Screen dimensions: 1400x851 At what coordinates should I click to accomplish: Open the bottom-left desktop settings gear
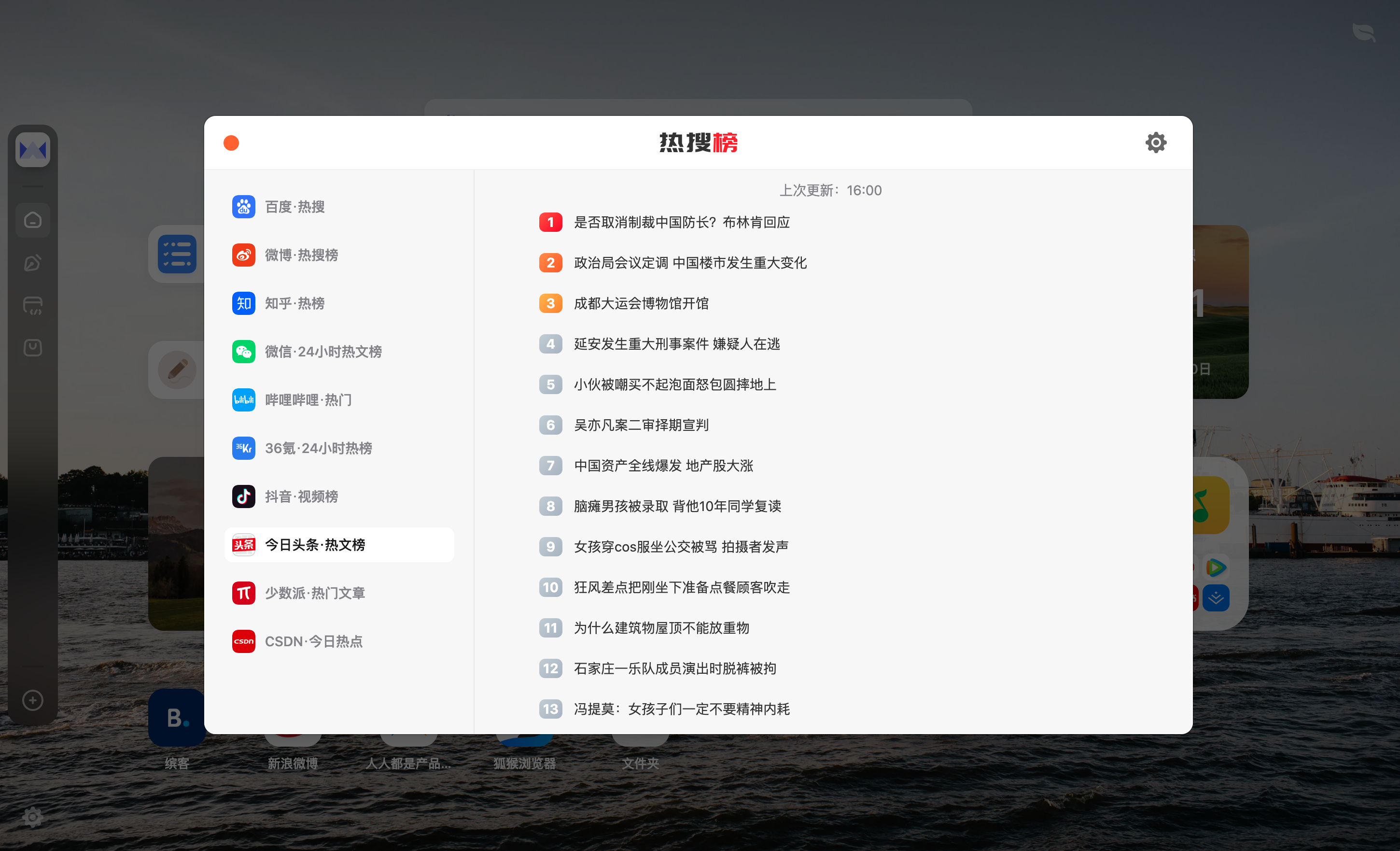[32, 817]
